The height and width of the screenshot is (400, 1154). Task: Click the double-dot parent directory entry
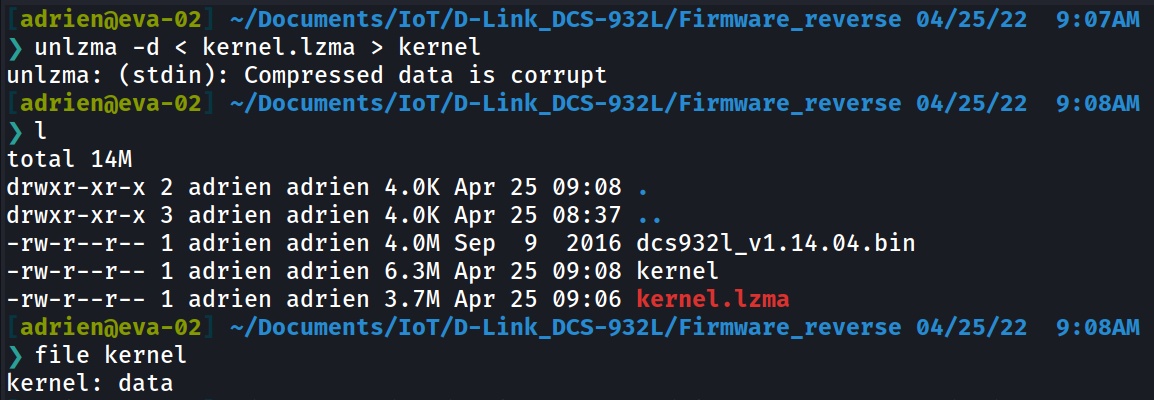tap(648, 214)
